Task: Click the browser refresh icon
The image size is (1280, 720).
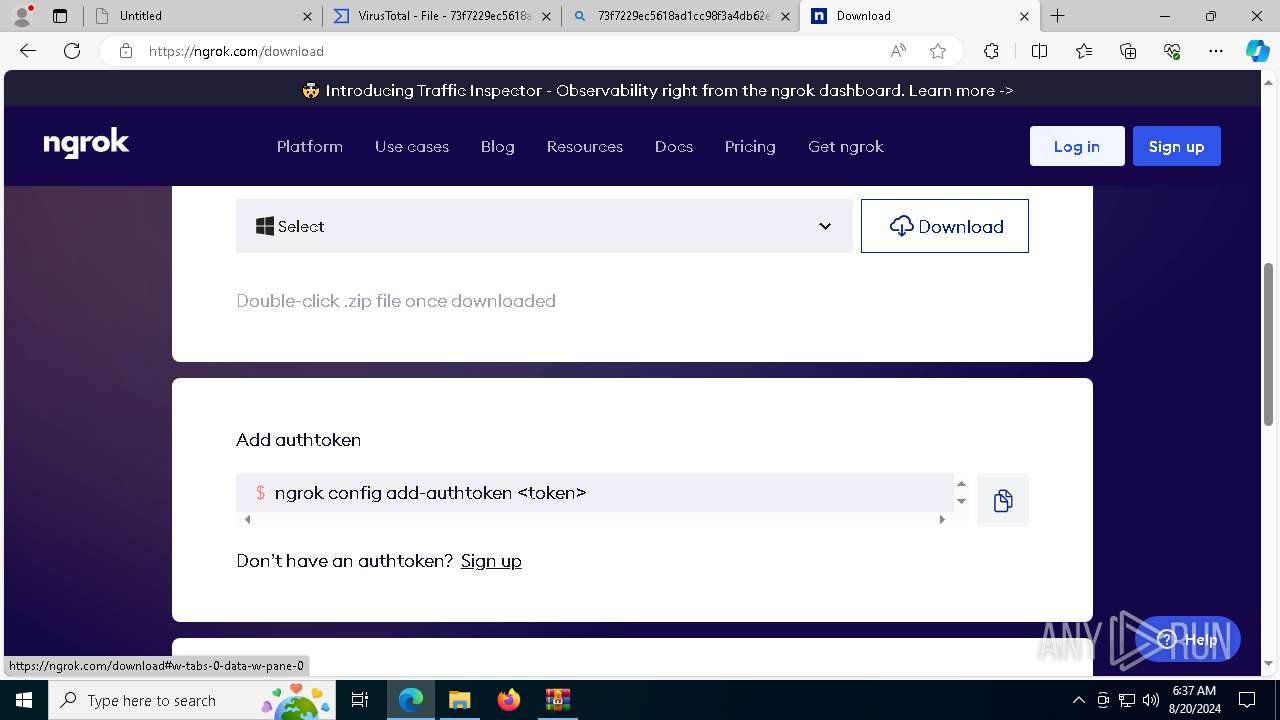Action: (x=72, y=51)
